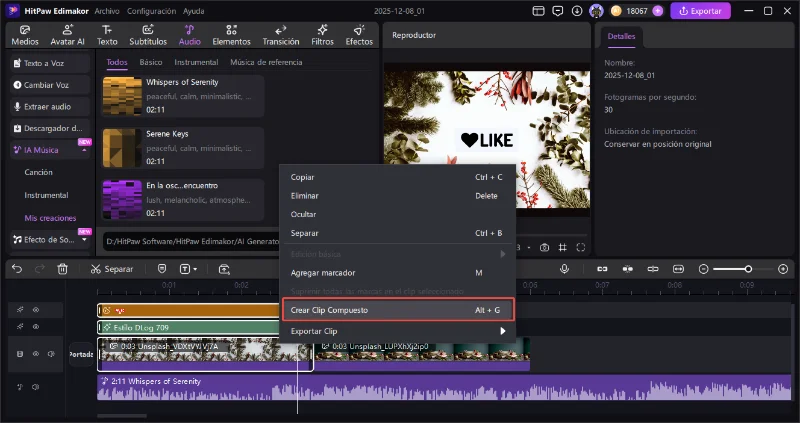The height and width of the screenshot is (423, 800).
Task: Take snapshot with camera icon in player
Action: (x=544, y=247)
